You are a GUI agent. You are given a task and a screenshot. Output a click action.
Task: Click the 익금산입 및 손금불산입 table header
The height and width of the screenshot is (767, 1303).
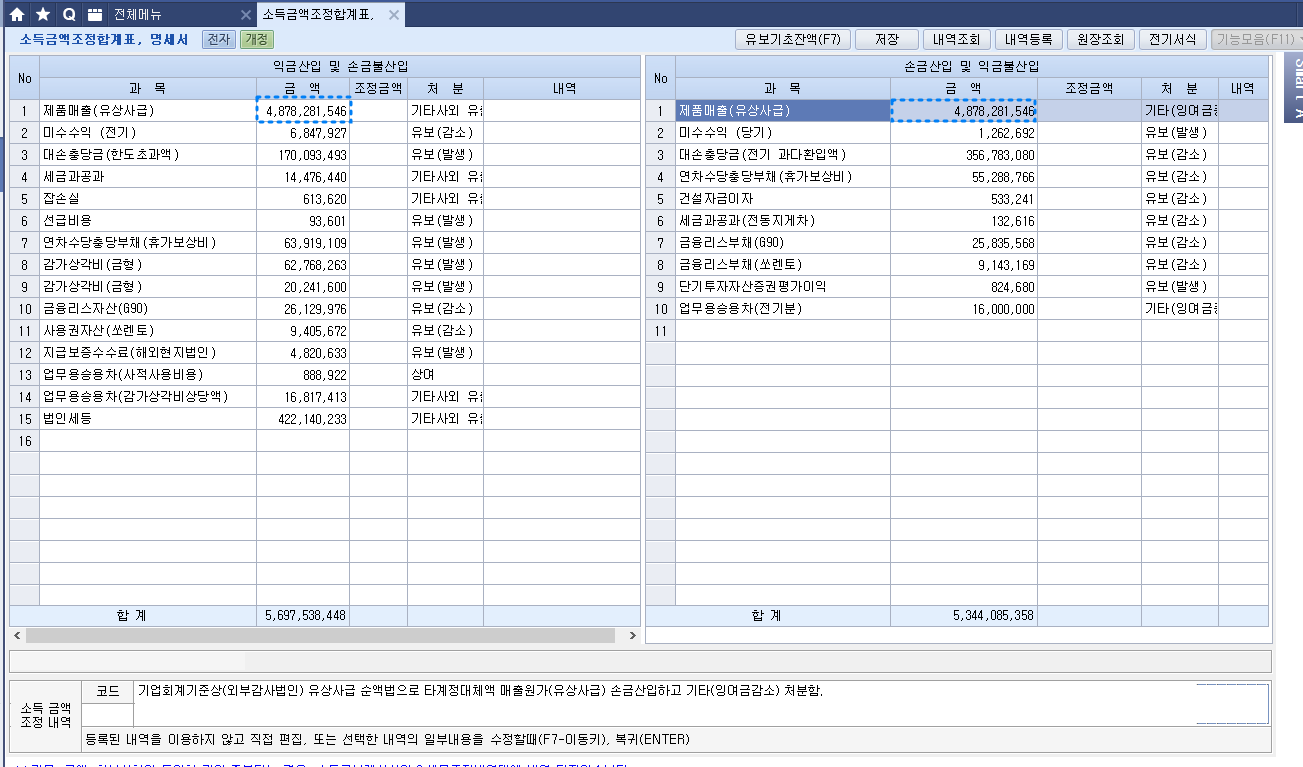coord(340,66)
